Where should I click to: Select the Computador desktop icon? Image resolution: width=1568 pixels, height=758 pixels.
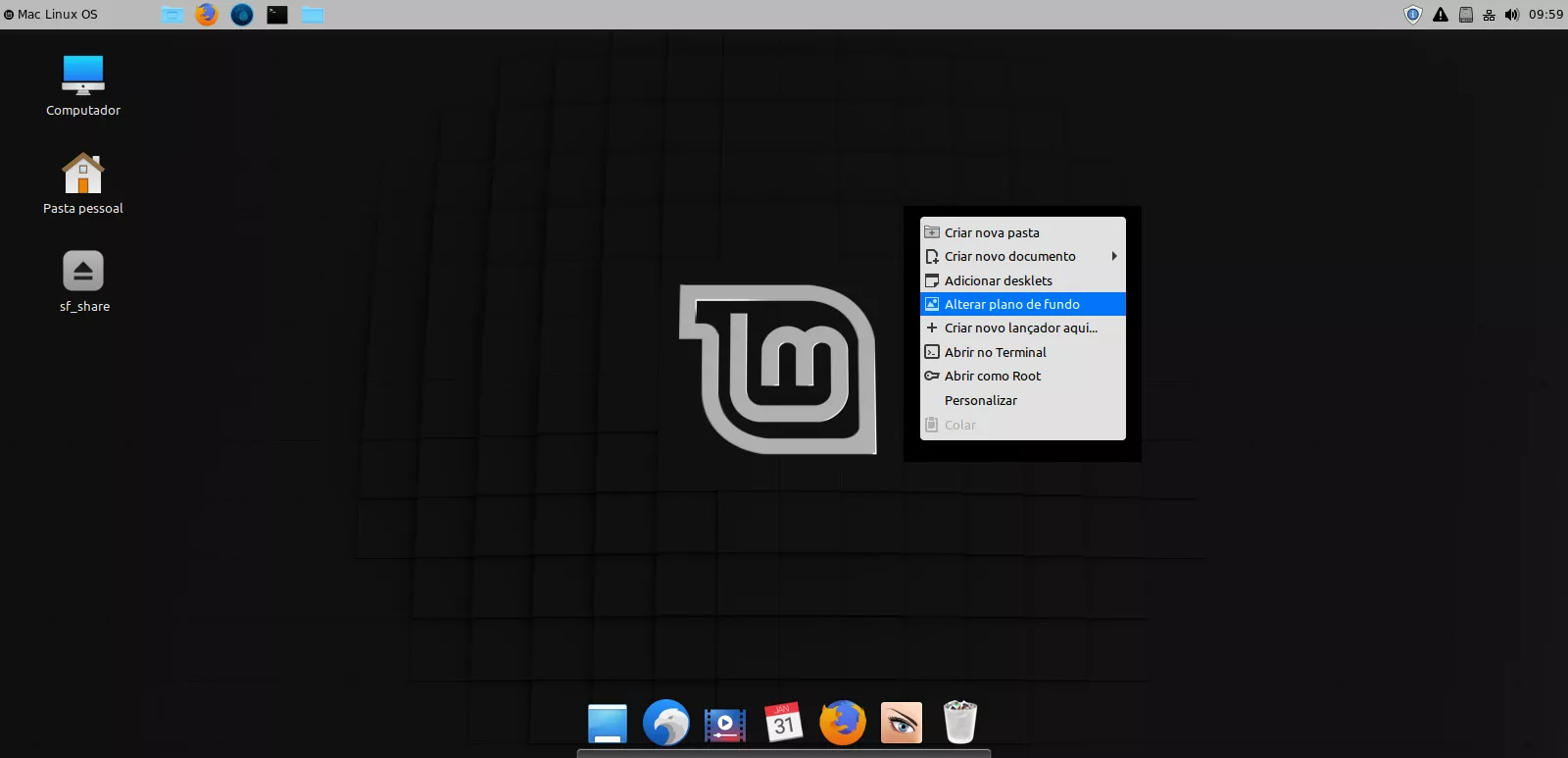[83, 75]
